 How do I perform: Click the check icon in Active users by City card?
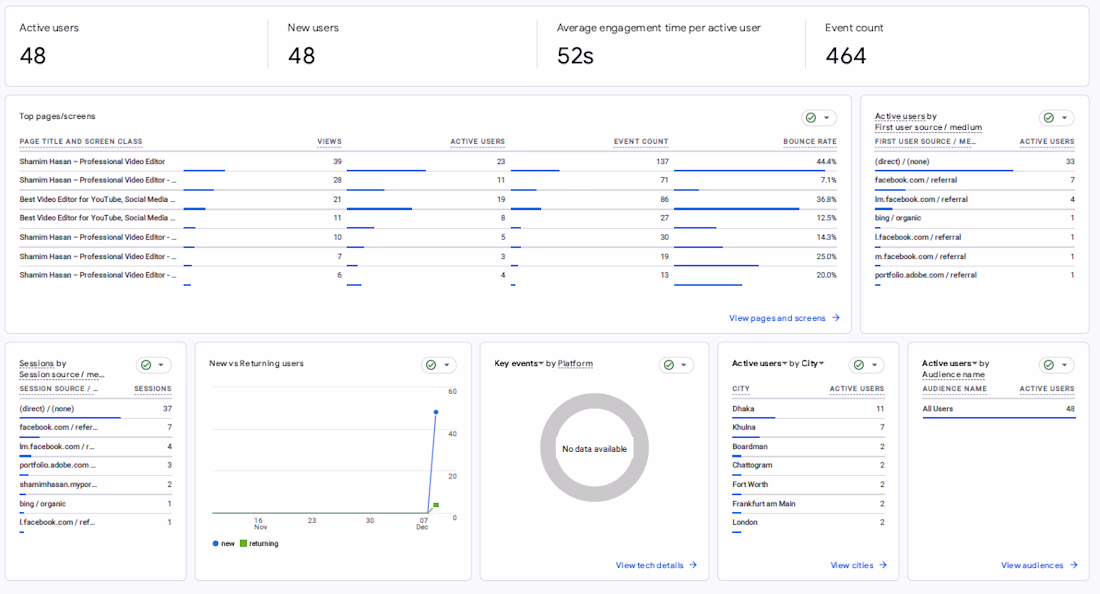pos(859,365)
